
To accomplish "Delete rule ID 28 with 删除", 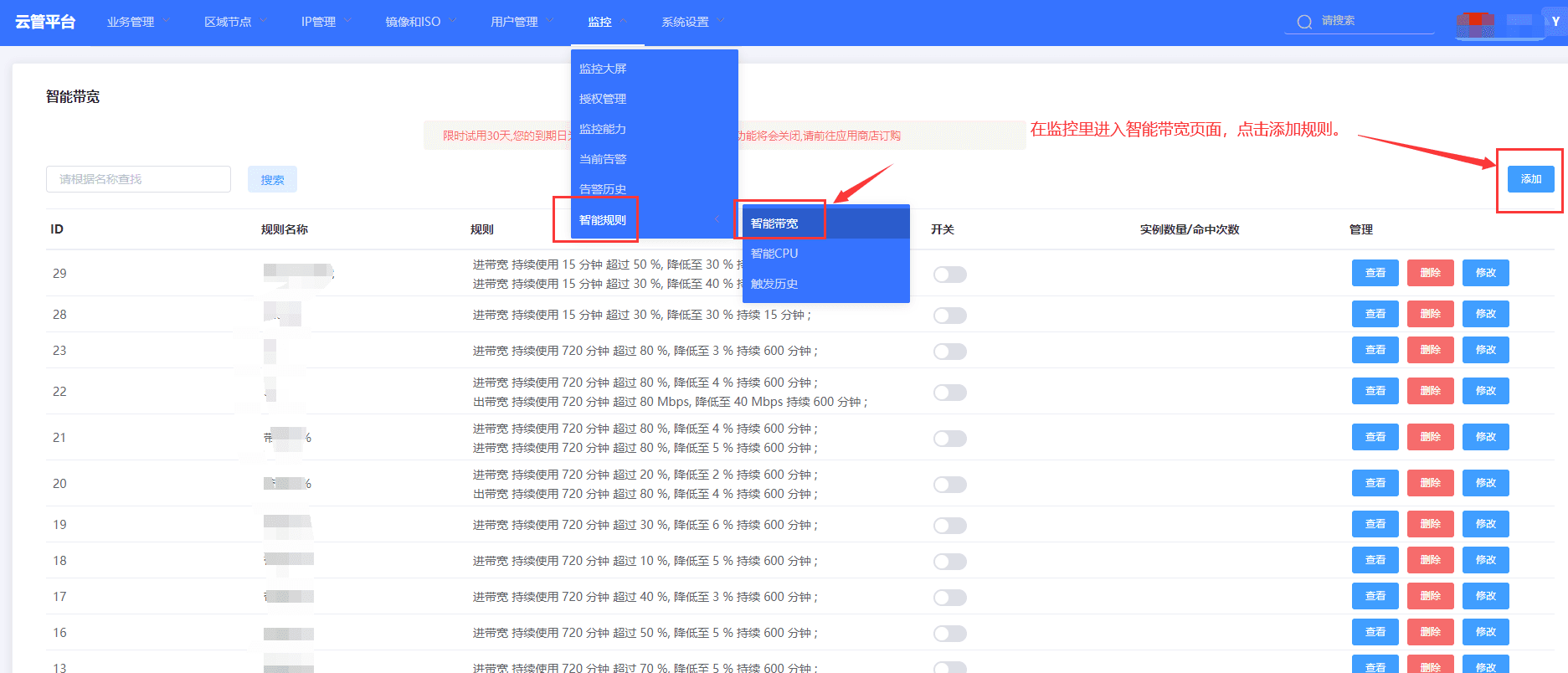I will (1431, 314).
